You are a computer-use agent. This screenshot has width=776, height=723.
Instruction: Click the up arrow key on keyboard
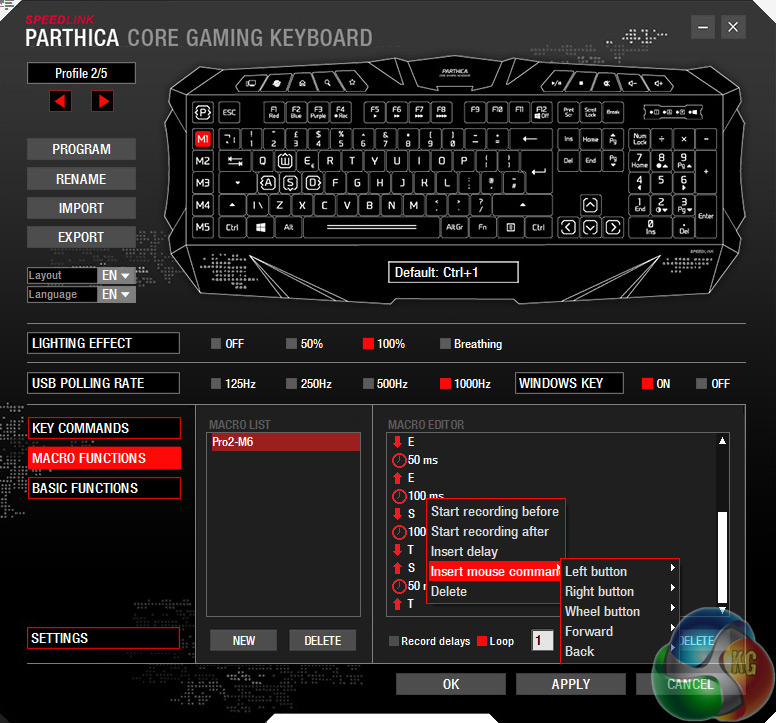(x=590, y=205)
